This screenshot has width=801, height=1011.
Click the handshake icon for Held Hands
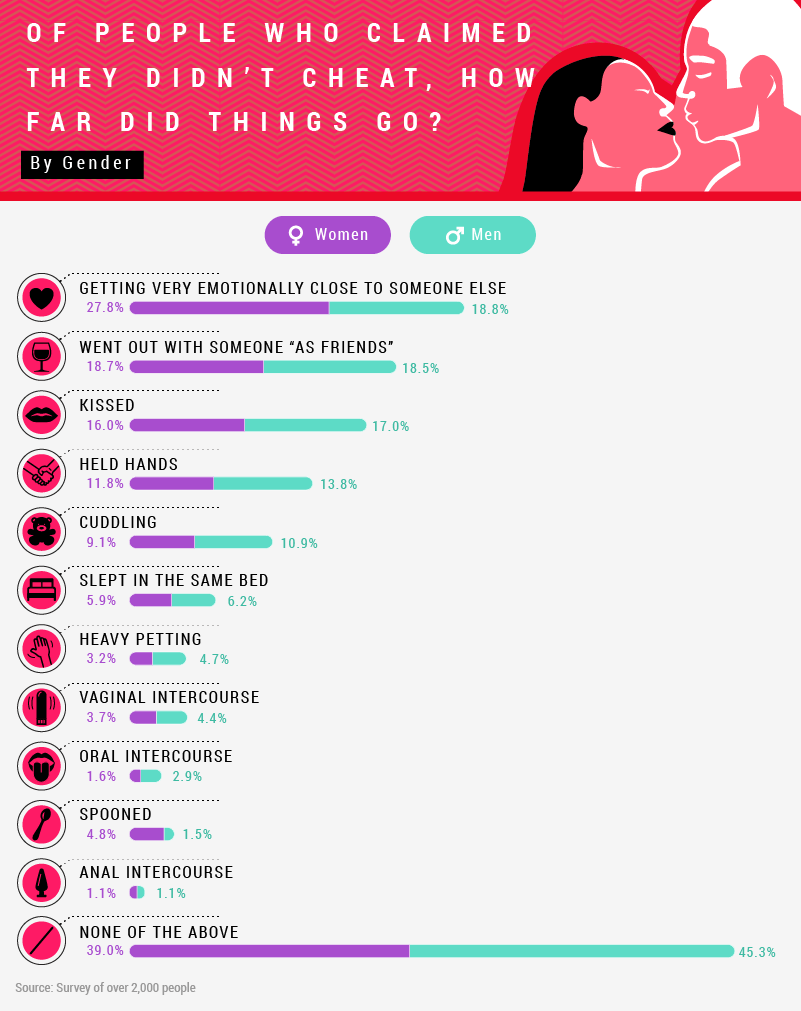41,473
